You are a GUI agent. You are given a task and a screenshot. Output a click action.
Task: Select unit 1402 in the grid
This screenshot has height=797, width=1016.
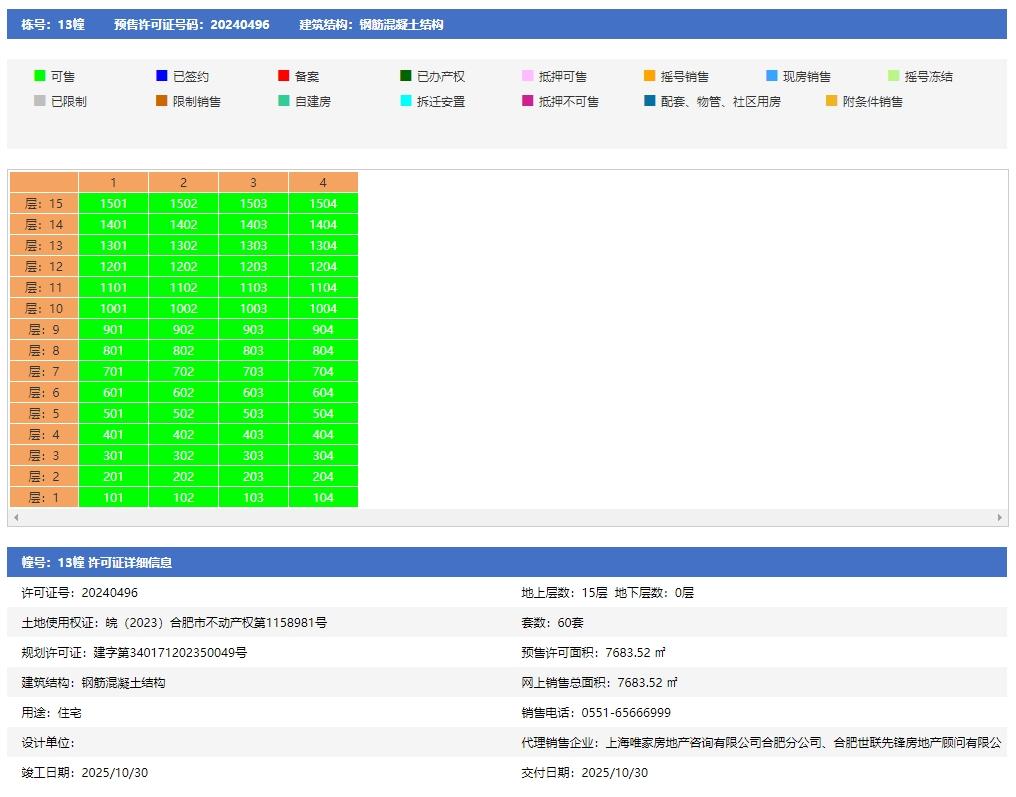pos(183,224)
